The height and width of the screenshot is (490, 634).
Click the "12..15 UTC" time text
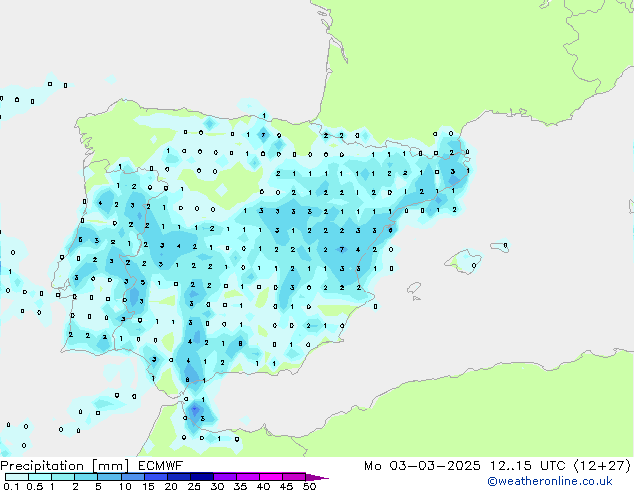(x=527, y=466)
